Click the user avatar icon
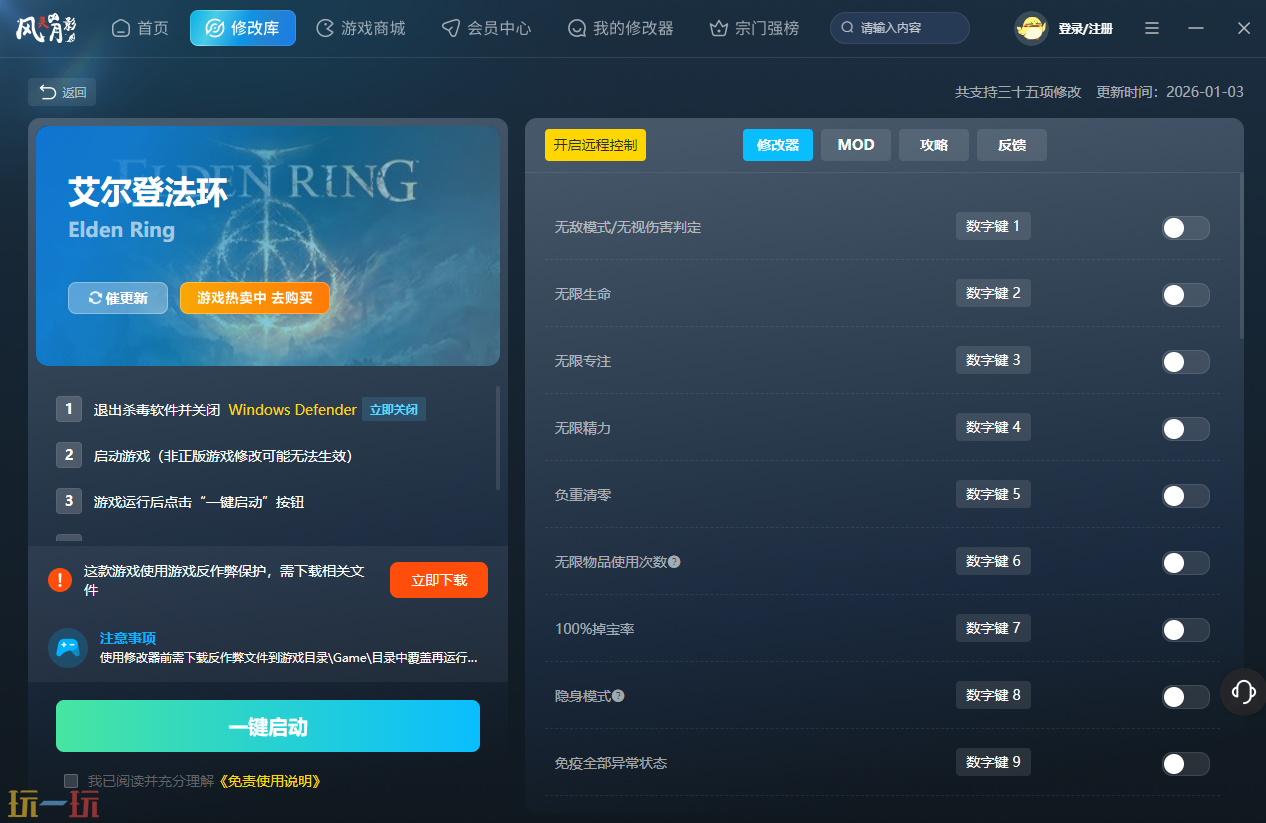Screen dimensions: 1266x823 pos(1031,28)
